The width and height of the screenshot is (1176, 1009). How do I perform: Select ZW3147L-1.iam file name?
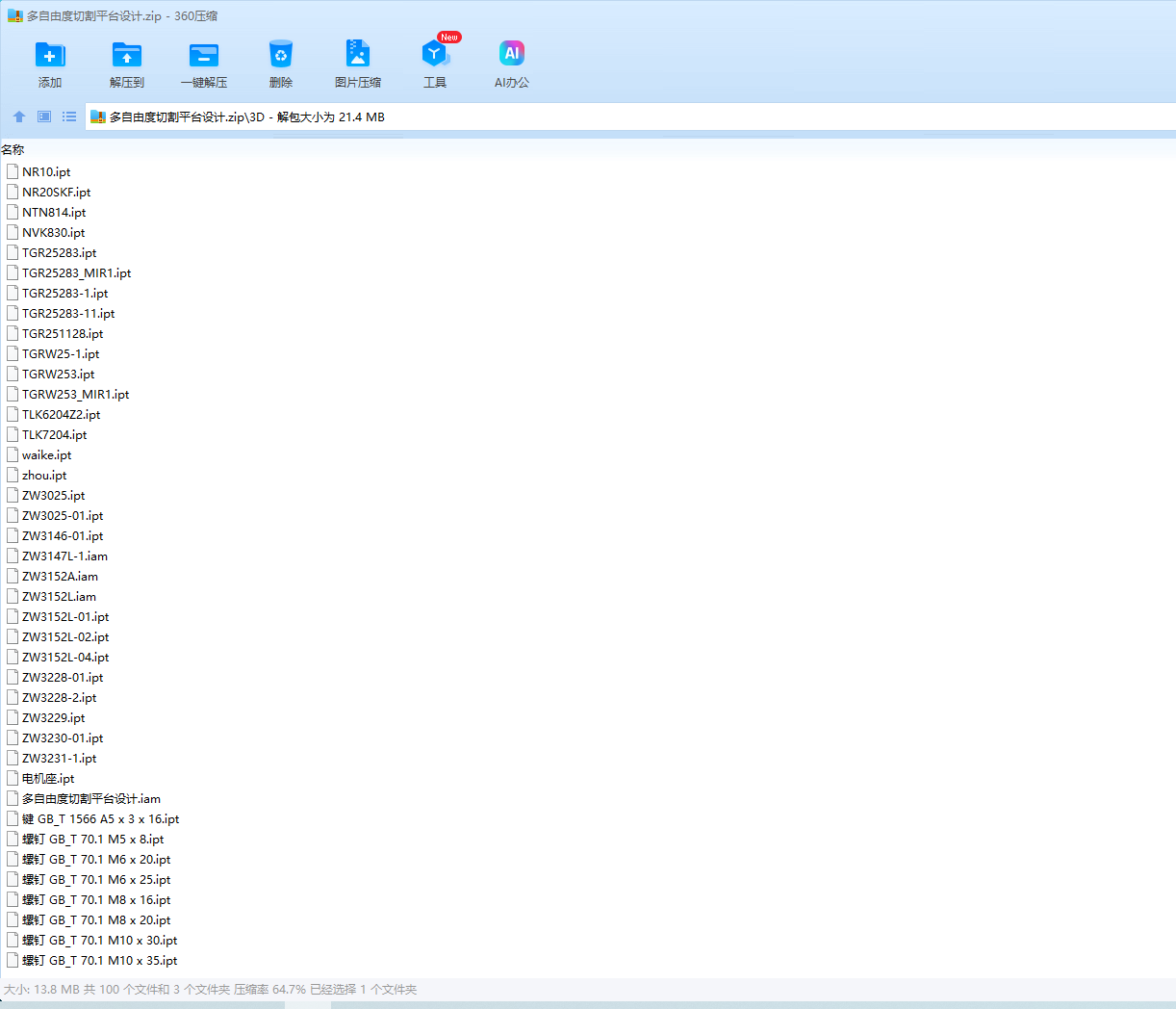65,556
